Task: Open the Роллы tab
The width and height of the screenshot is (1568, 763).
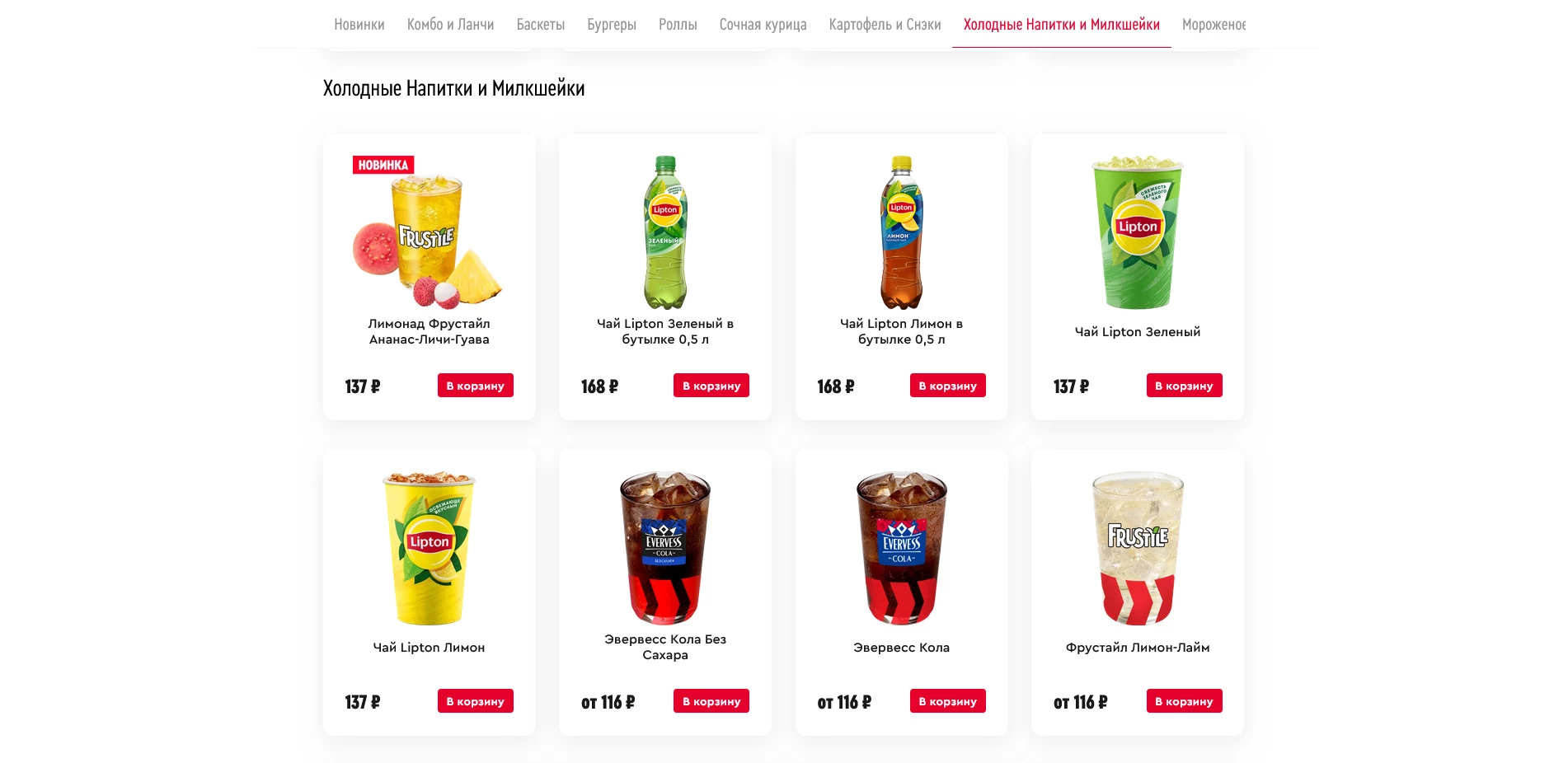Action: click(x=678, y=25)
